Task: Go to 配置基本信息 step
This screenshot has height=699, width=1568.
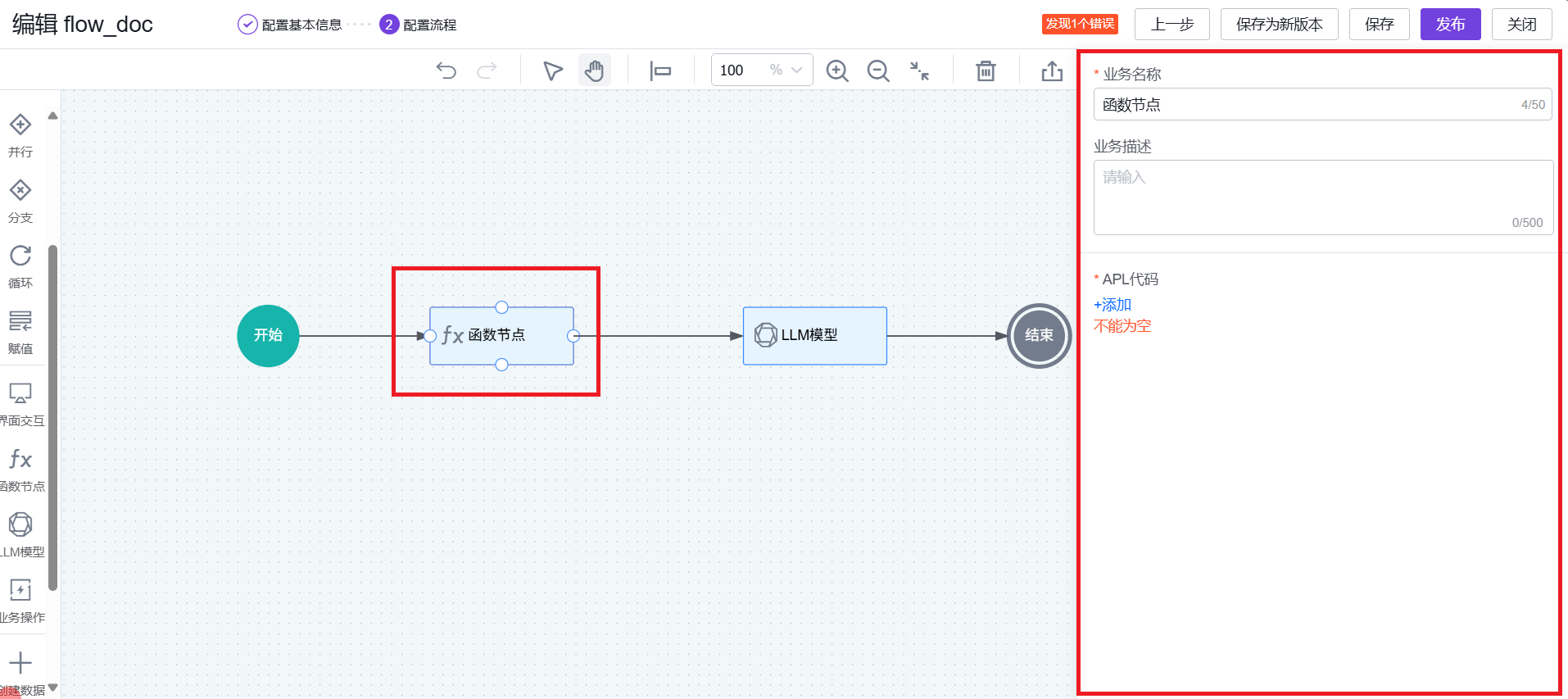Action: click(x=290, y=25)
